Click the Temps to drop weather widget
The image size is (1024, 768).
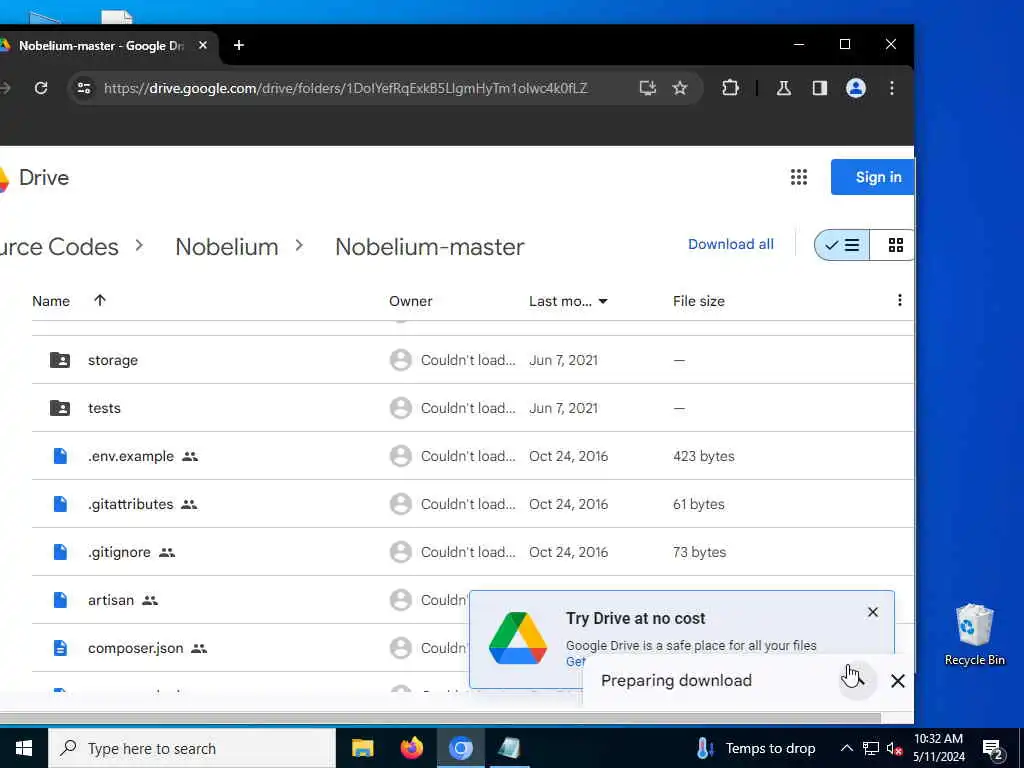pyautogui.click(x=756, y=748)
